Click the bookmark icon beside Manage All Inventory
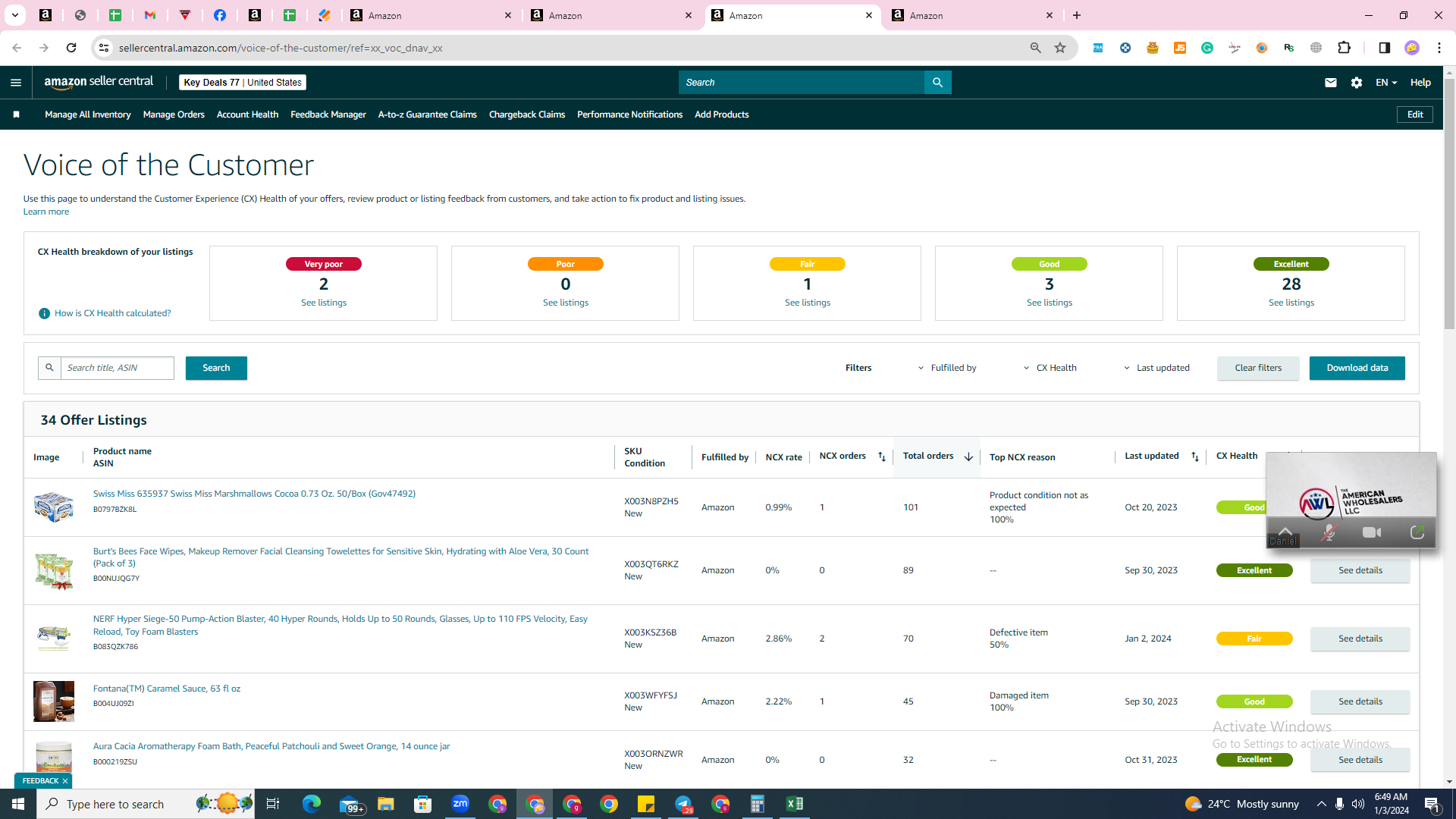This screenshot has width=1456, height=819. tap(17, 115)
